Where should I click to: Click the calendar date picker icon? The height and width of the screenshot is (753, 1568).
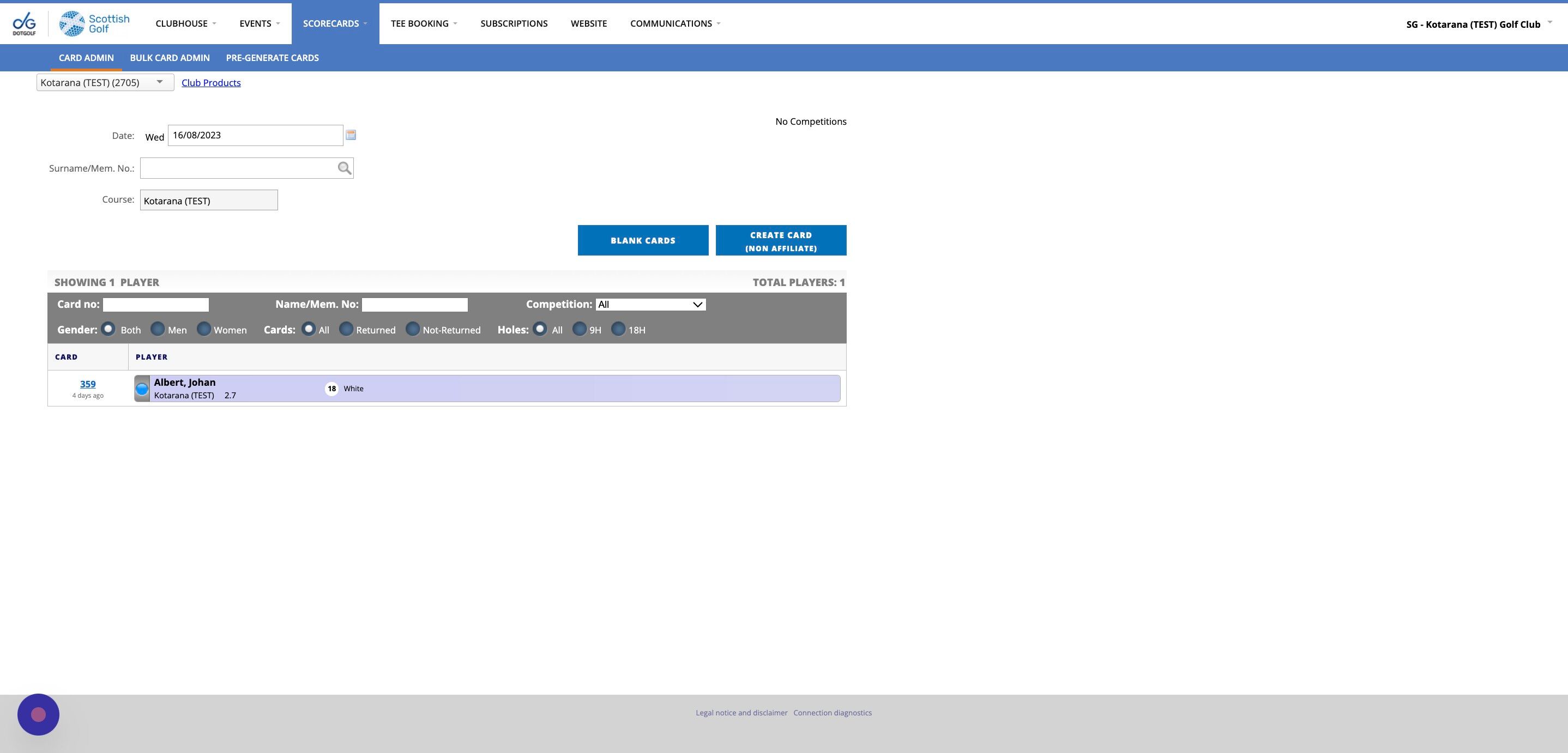351,135
